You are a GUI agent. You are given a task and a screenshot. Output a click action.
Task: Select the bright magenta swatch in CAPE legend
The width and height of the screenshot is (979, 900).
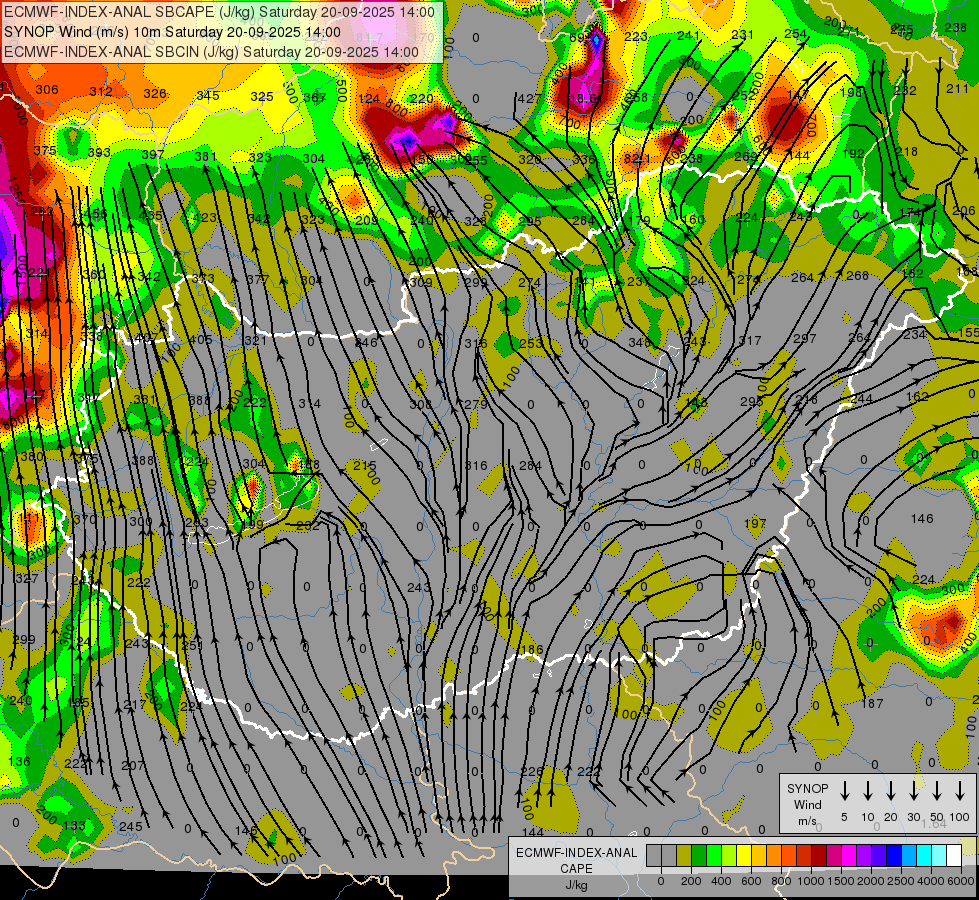pyautogui.click(x=850, y=855)
